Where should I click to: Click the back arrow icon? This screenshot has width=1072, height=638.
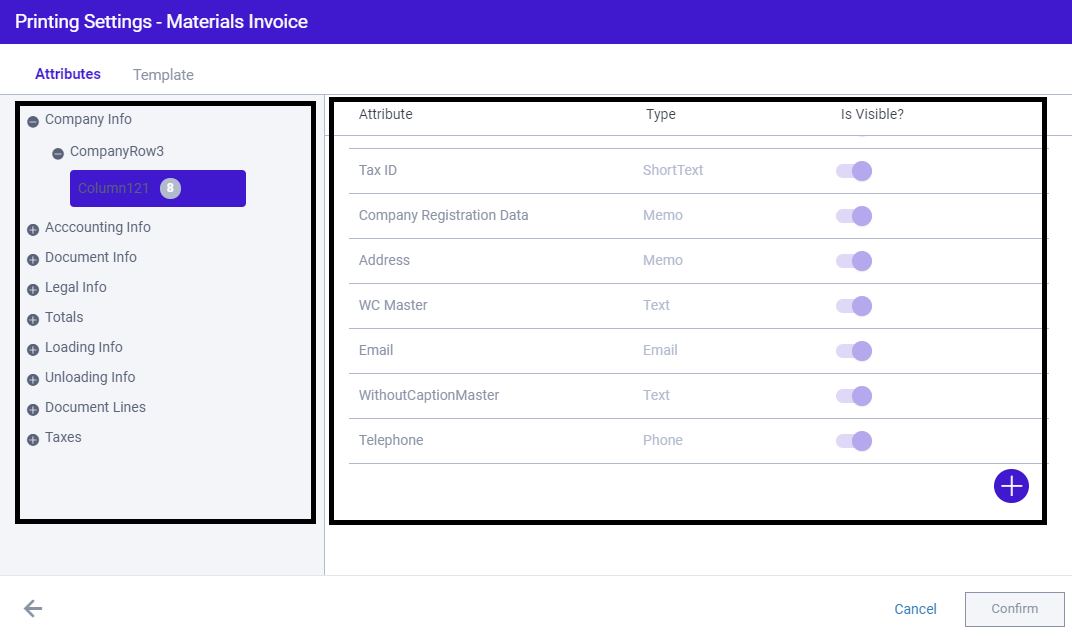(33, 608)
